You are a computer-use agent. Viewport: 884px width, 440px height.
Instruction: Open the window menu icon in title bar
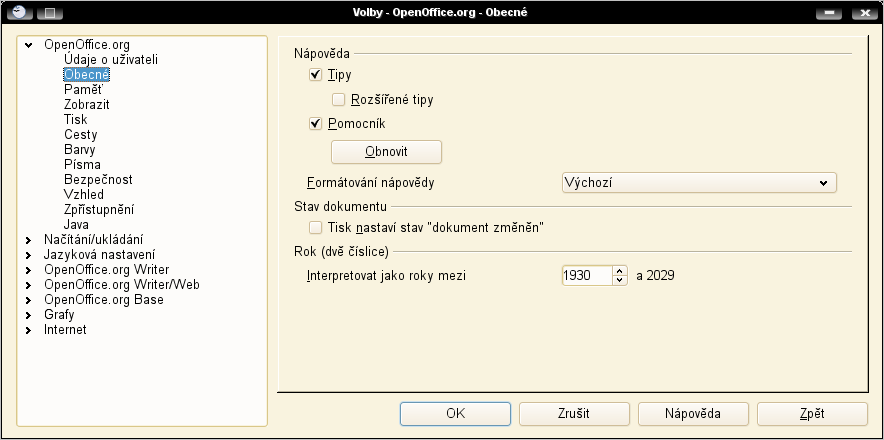tap(20, 12)
